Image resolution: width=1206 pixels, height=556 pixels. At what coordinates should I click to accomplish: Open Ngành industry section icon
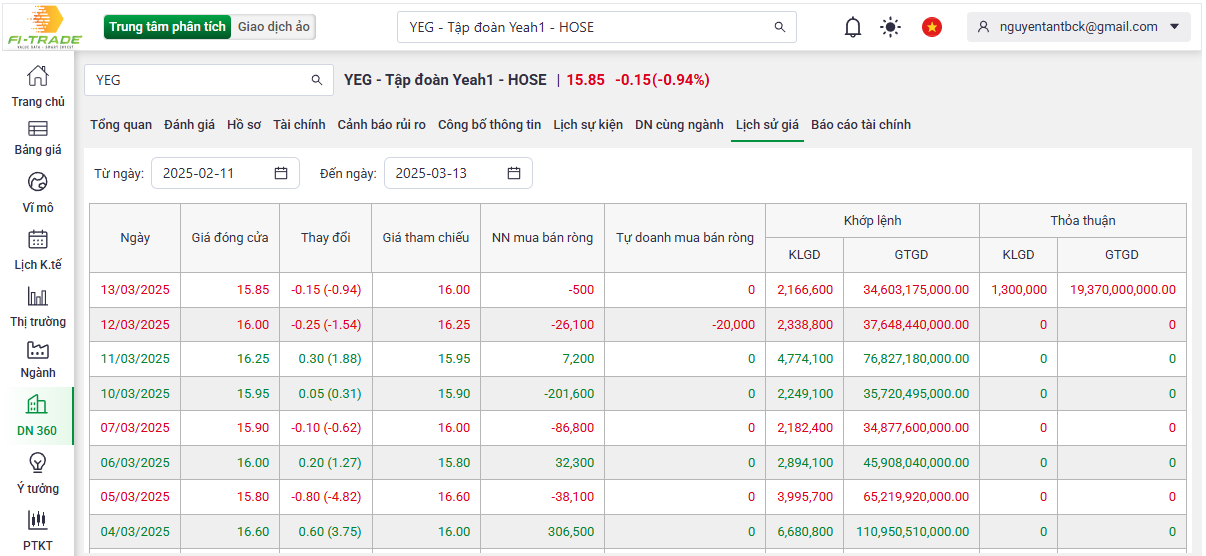point(37,350)
